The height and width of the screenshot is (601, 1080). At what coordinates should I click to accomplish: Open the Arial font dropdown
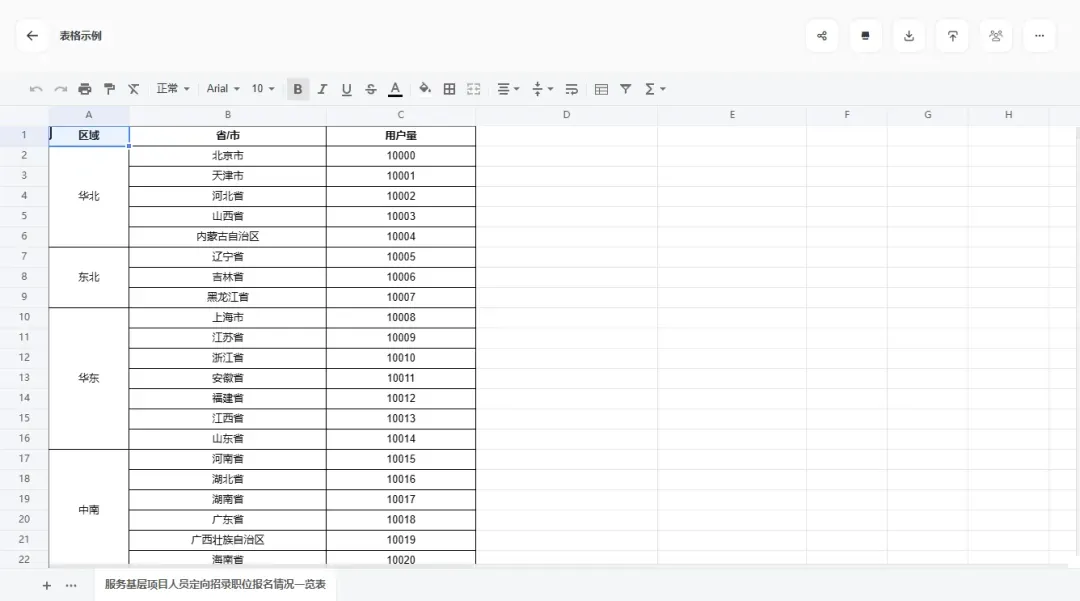[x=223, y=89]
